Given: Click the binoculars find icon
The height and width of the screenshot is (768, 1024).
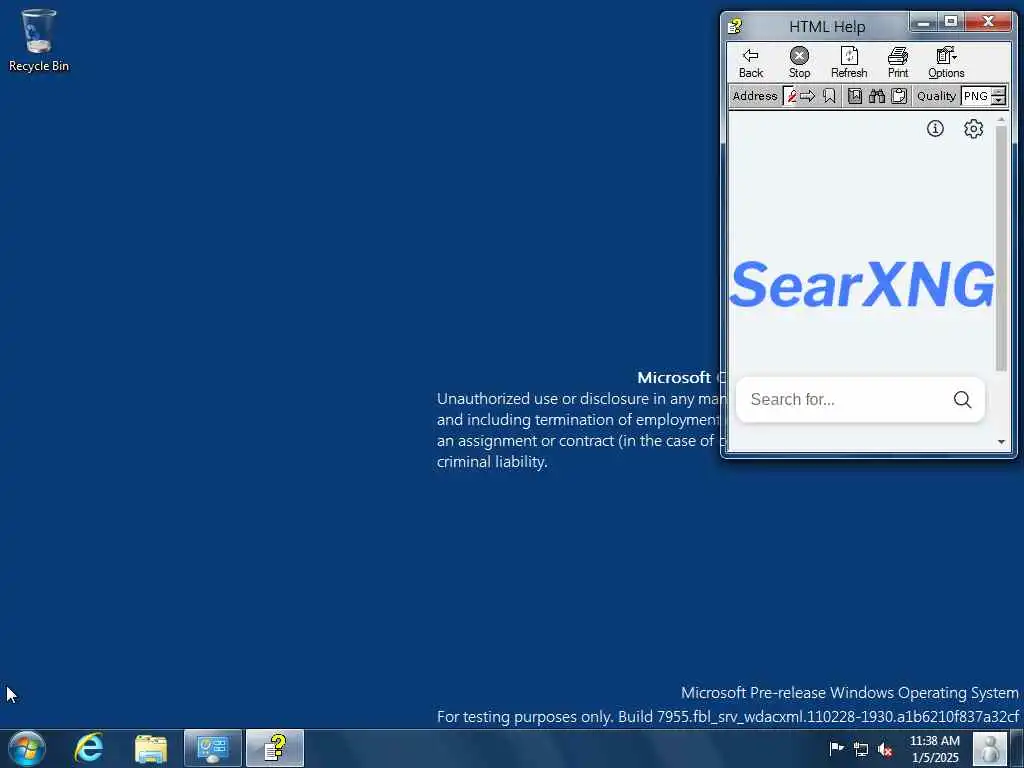Looking at the screenshot, I should 876,96.
